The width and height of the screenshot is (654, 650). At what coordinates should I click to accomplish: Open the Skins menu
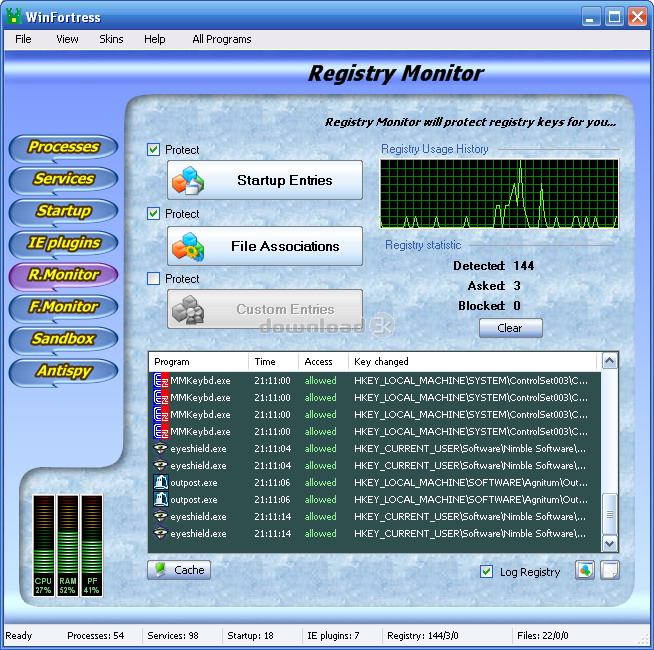(111, 39)
